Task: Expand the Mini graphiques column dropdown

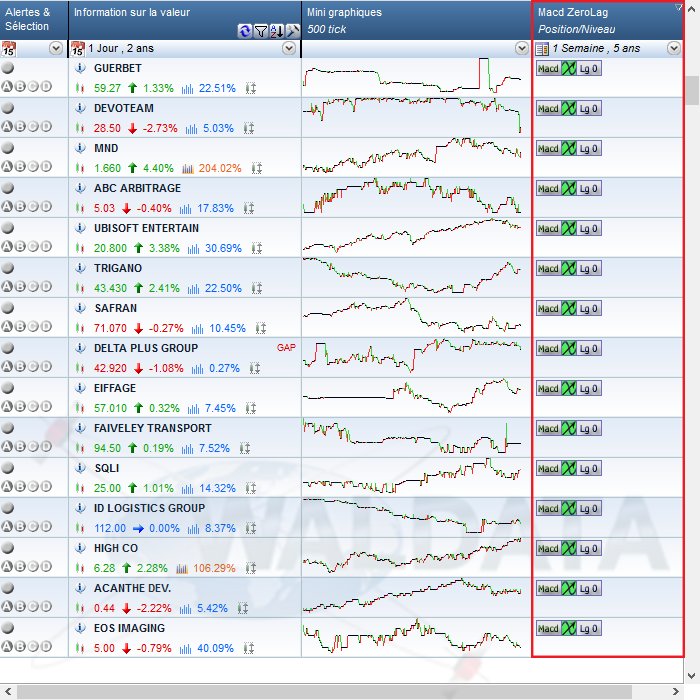Action: (522, 48)
